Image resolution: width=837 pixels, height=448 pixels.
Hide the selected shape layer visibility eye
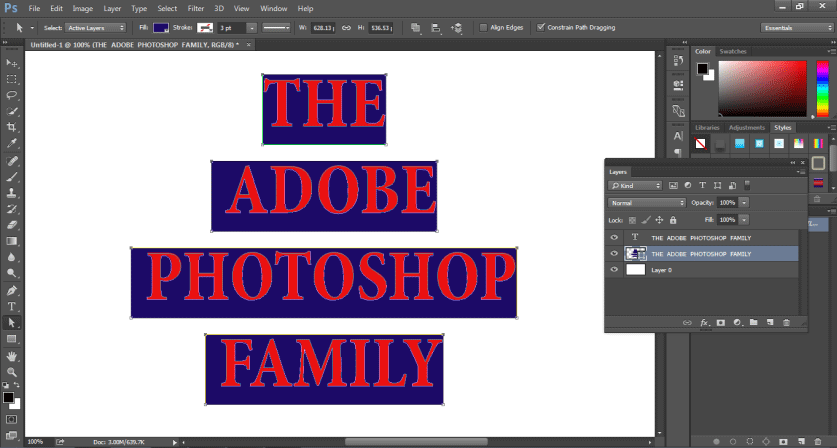(614, 254)
